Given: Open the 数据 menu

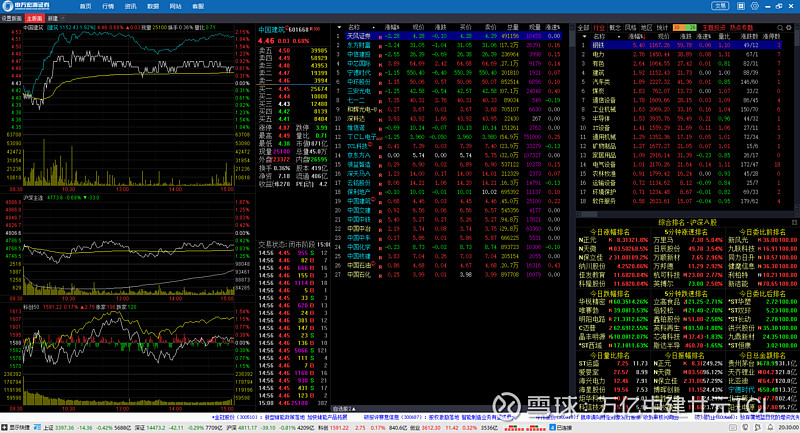Looking at the screenshot, I should coord(153,6).
